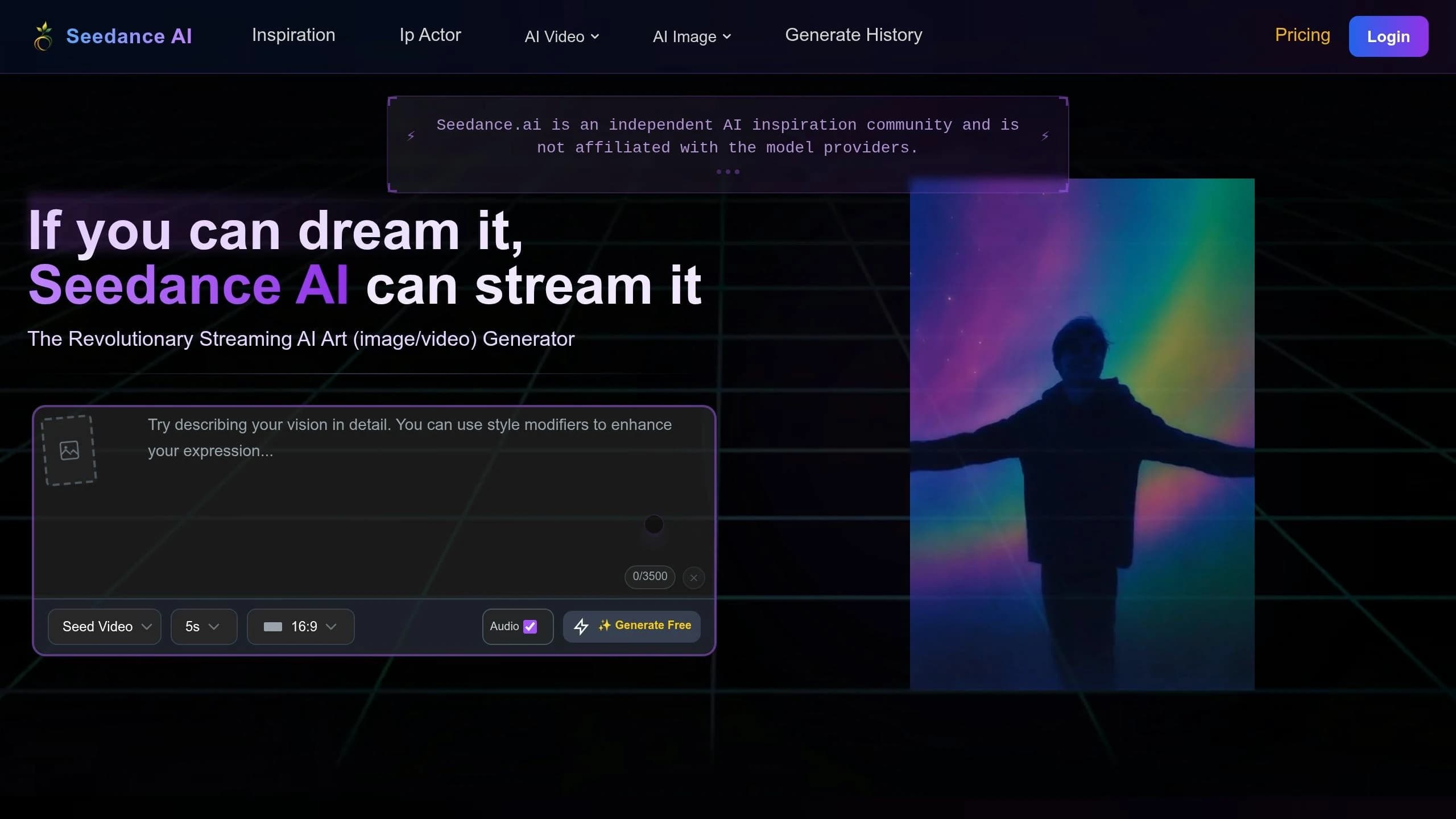
Task: Click the three-dot indicator in notice banner
Action: [x=728, y=172]
